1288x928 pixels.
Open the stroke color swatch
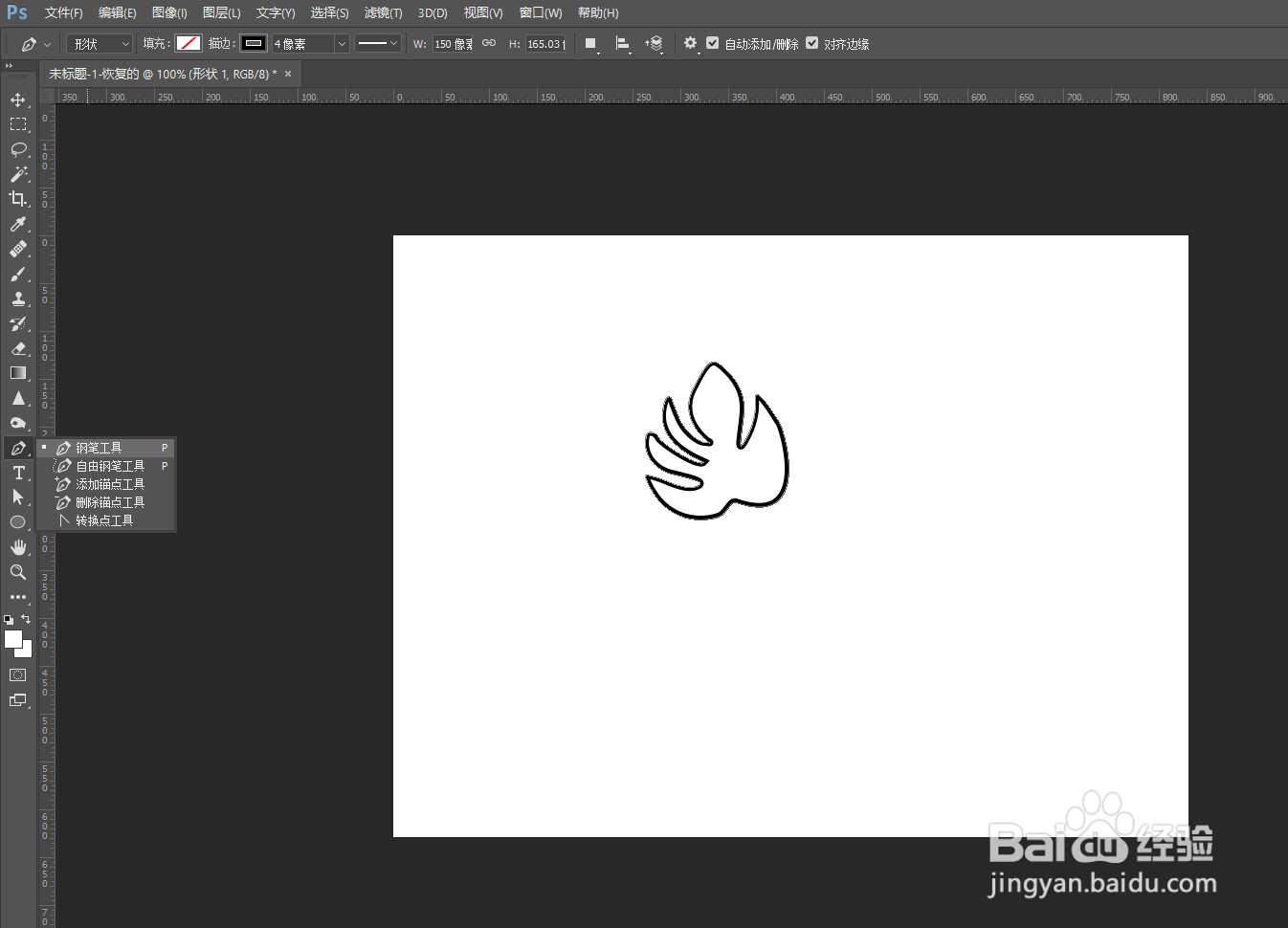[x=254, y=43]
